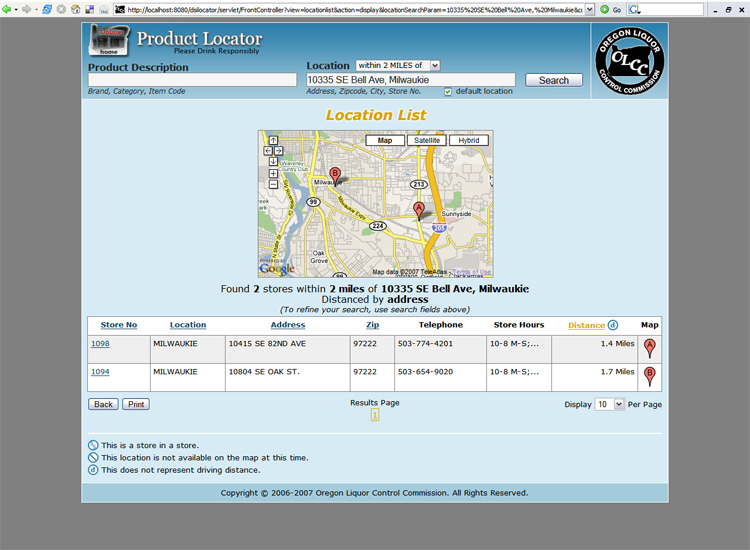Open the map Terms of Use link

point(472,272)
